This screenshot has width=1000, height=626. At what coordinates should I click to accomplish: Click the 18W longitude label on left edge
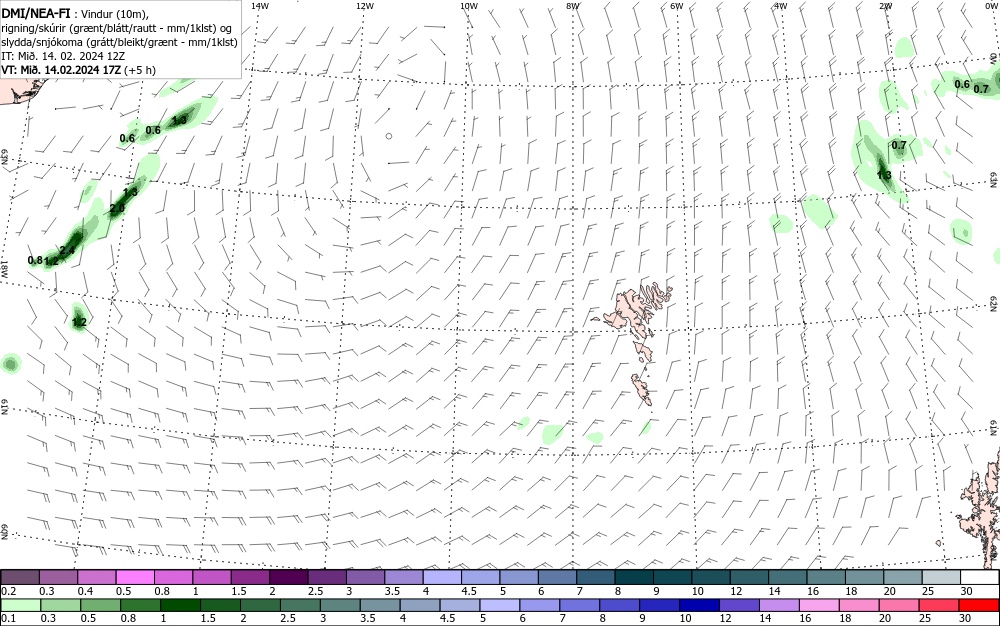point(4,269)
